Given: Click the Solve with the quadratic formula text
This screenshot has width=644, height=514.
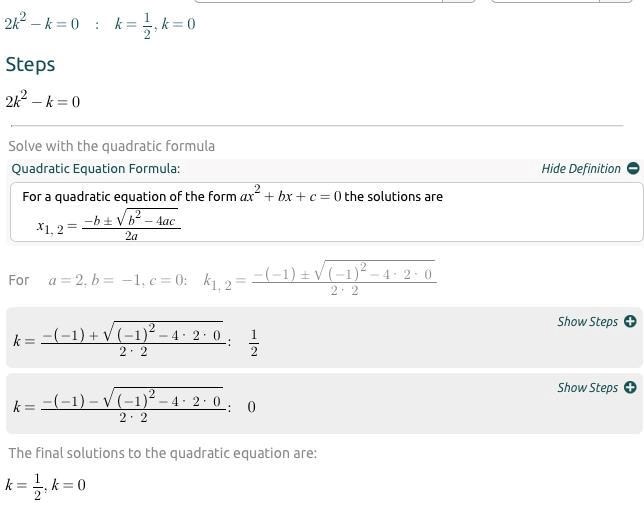Looking at the screenshot, I should coord(111,146).
